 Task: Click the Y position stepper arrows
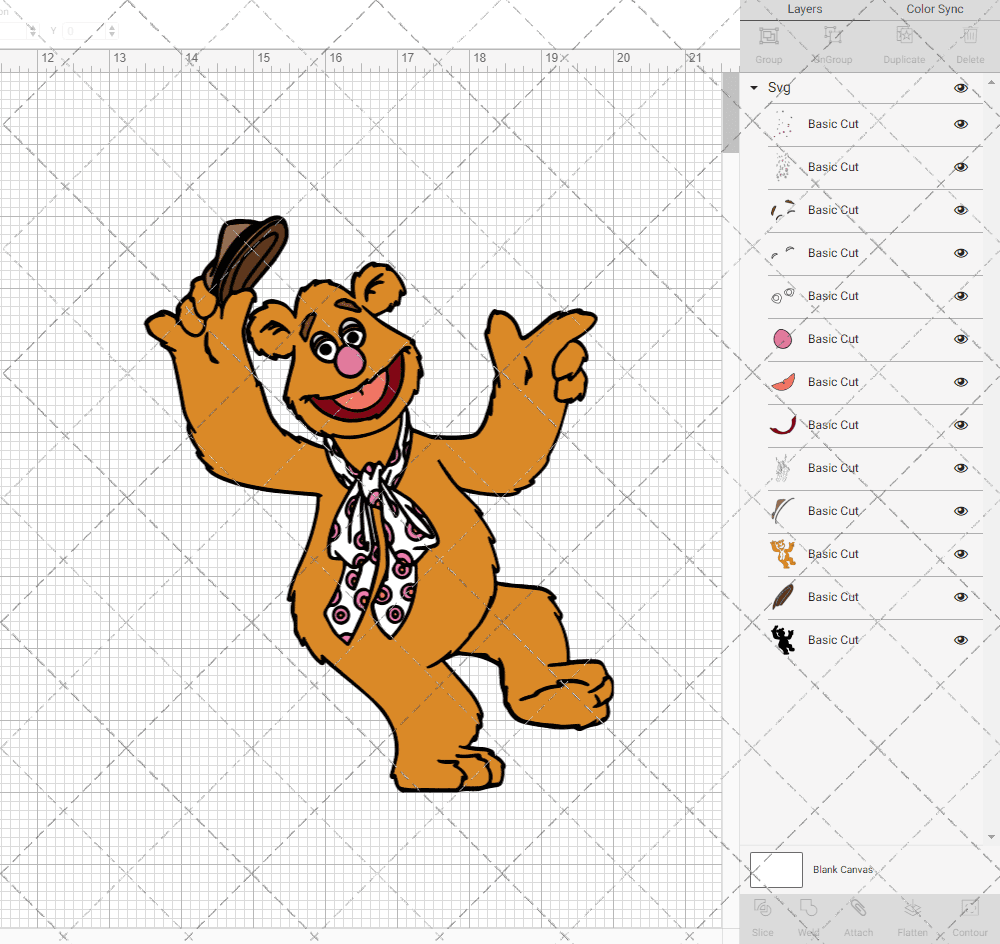click(112, 31)
